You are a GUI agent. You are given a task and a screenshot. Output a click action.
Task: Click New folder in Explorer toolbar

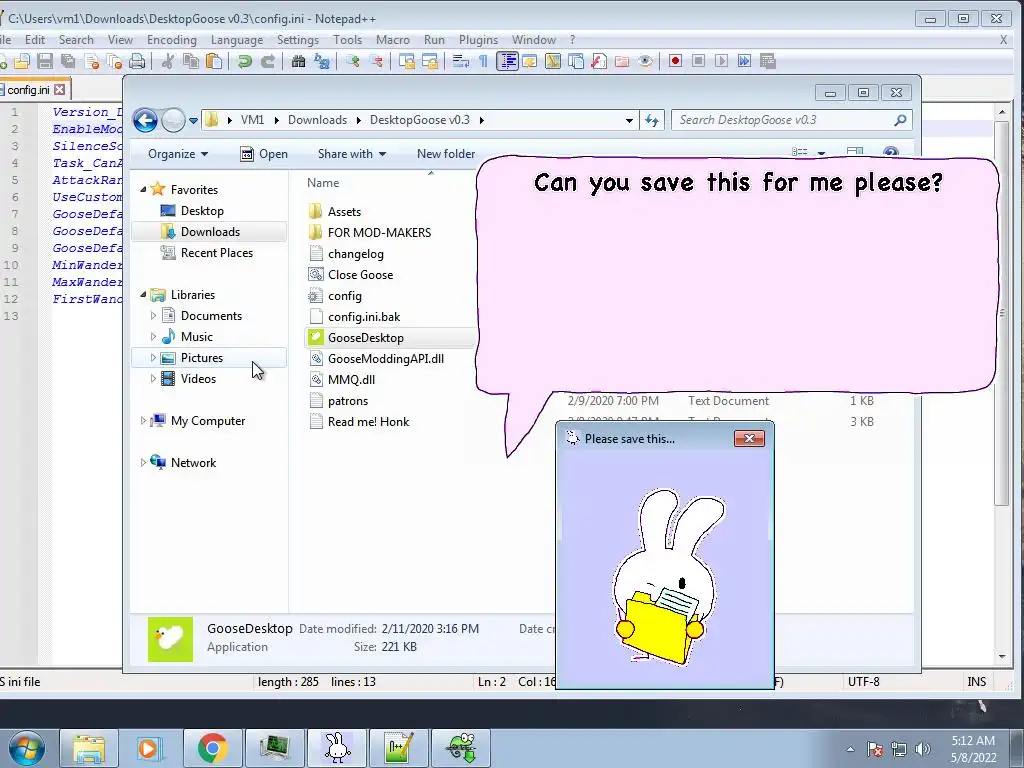446,154
